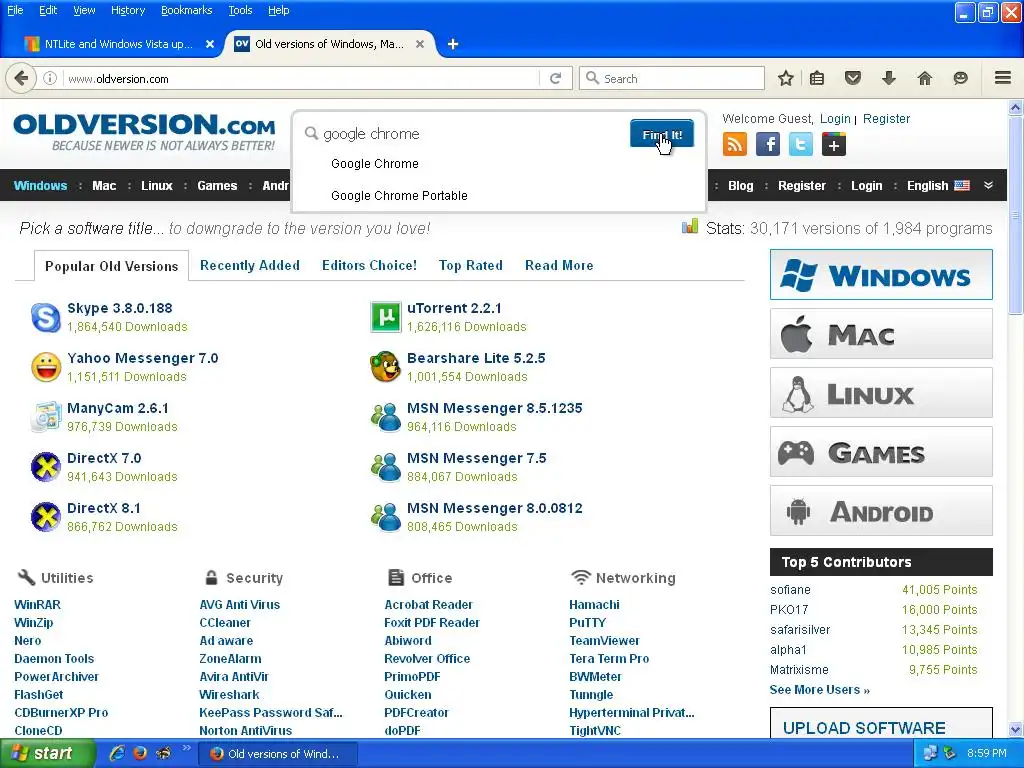Open the downloads arrow icon
Screen dimensions: 1024x768
pyautogui.click(x=889, y=78)
